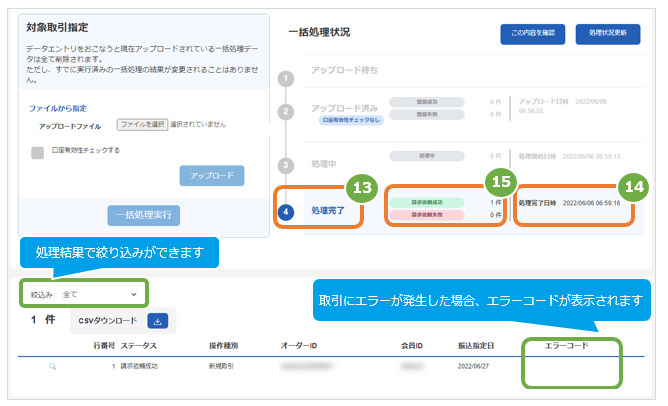
Task: Click the 処理開始日時 timestamp text
Action: point(569,156)
